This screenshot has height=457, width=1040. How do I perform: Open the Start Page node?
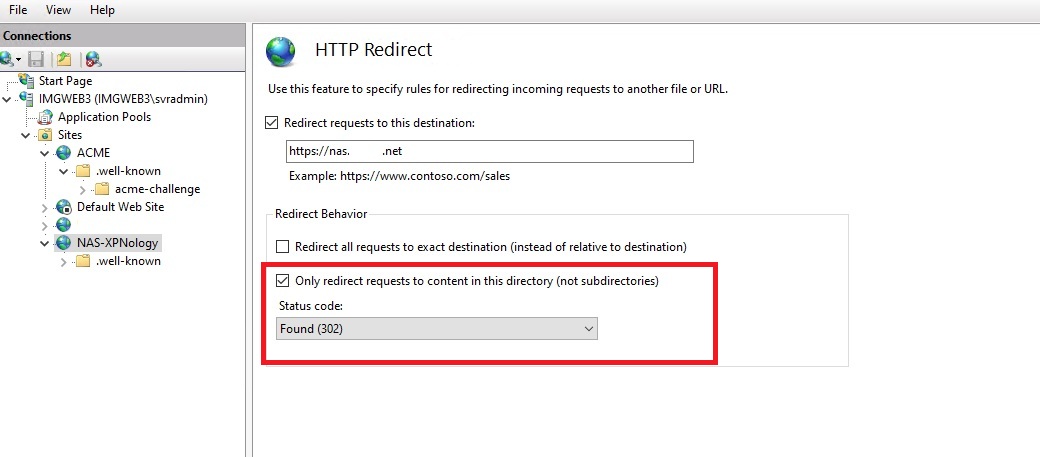(65, 81)
